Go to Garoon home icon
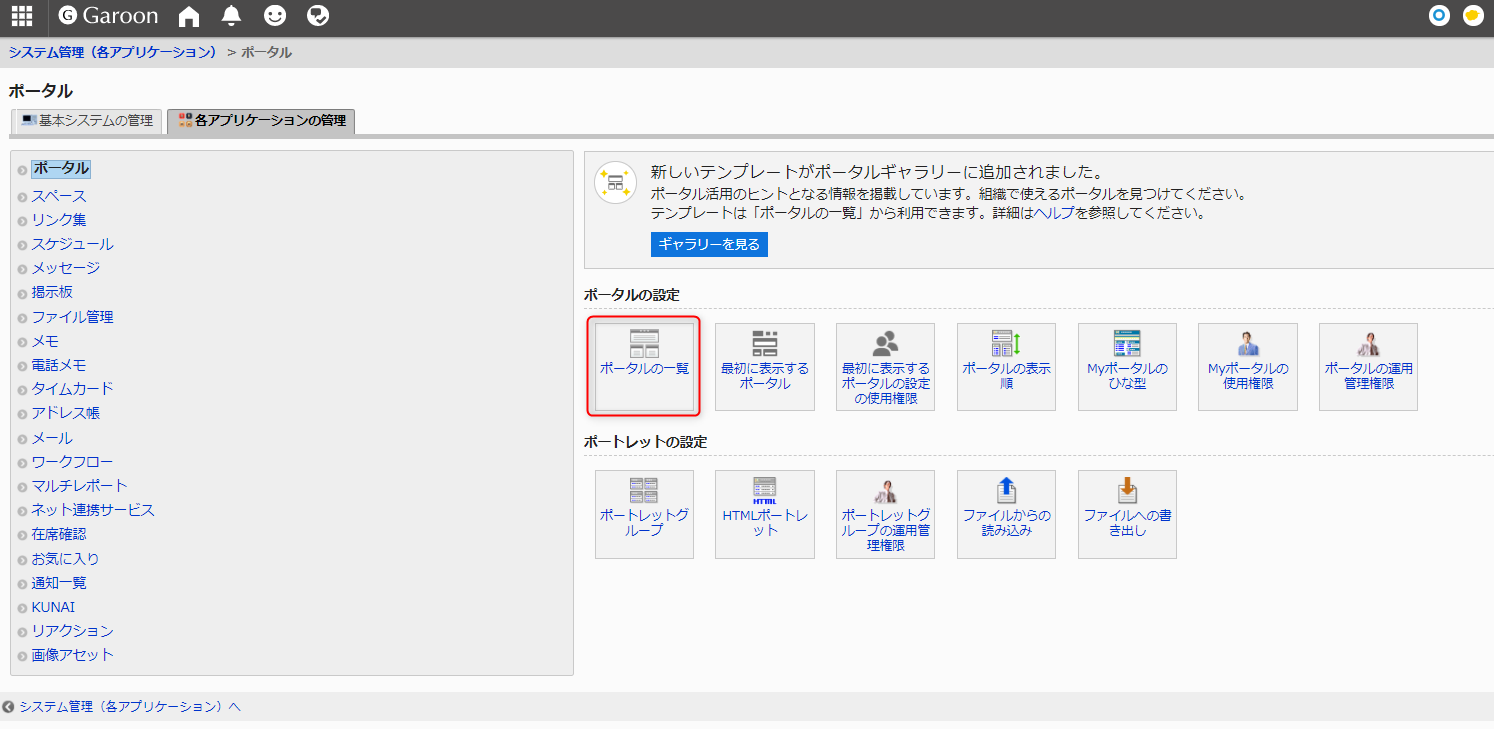The height and width of the screenshot is (729, 1494). (188, 16)
